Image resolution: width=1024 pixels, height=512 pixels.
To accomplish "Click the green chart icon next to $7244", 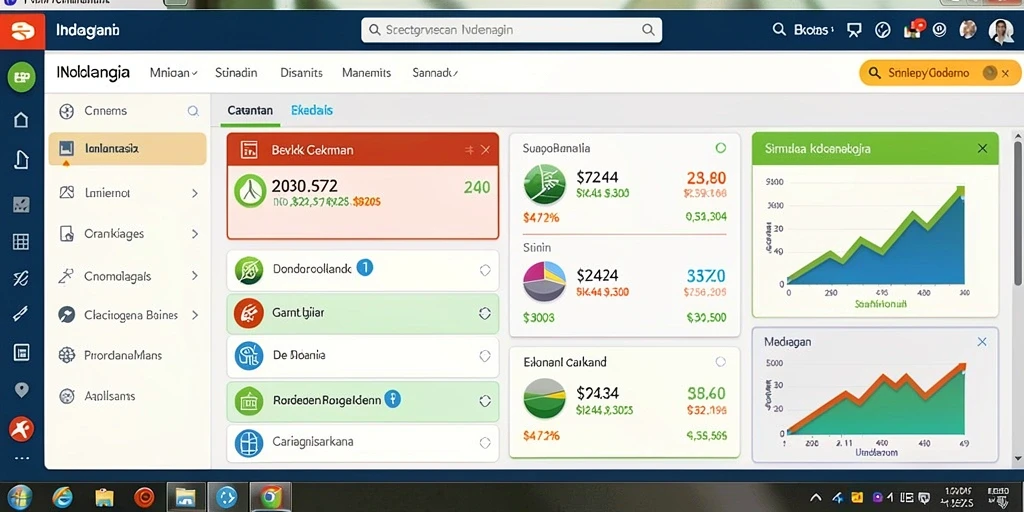I will pos(545,185).
